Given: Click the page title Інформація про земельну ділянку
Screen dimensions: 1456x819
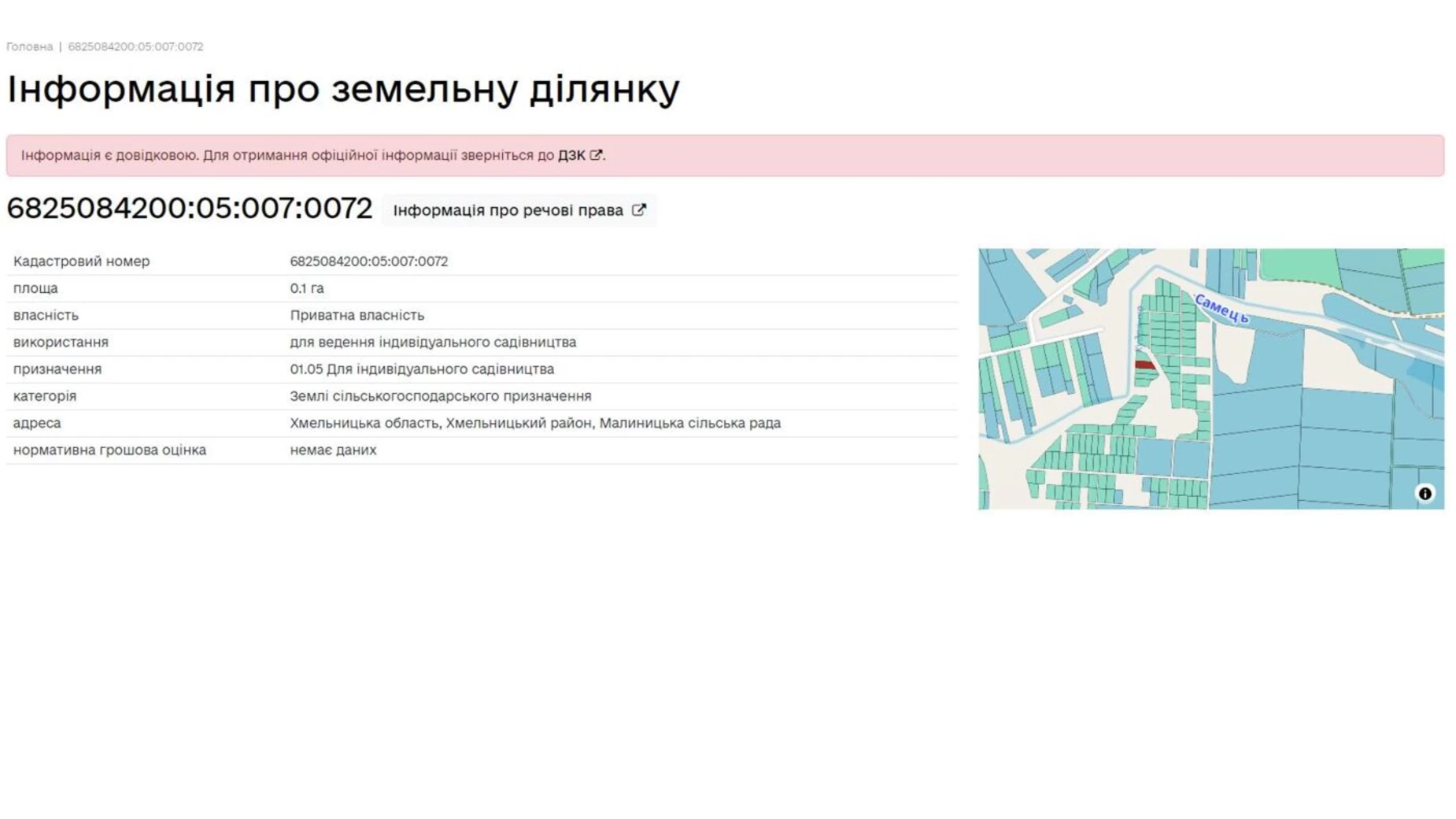Looking at the screenshot, I should [343, 89].
